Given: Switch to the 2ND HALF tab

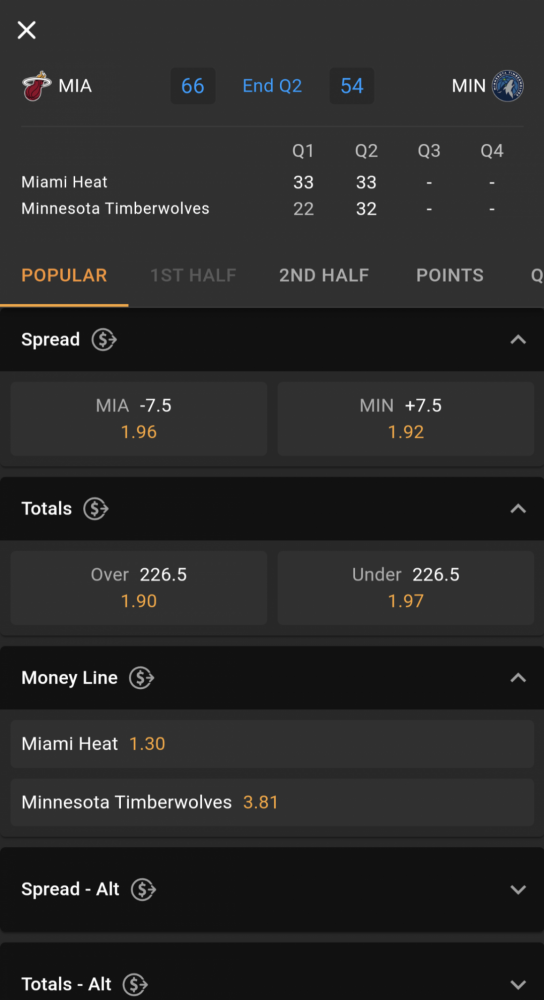Looking at the screenshot, I should point(324,276).
